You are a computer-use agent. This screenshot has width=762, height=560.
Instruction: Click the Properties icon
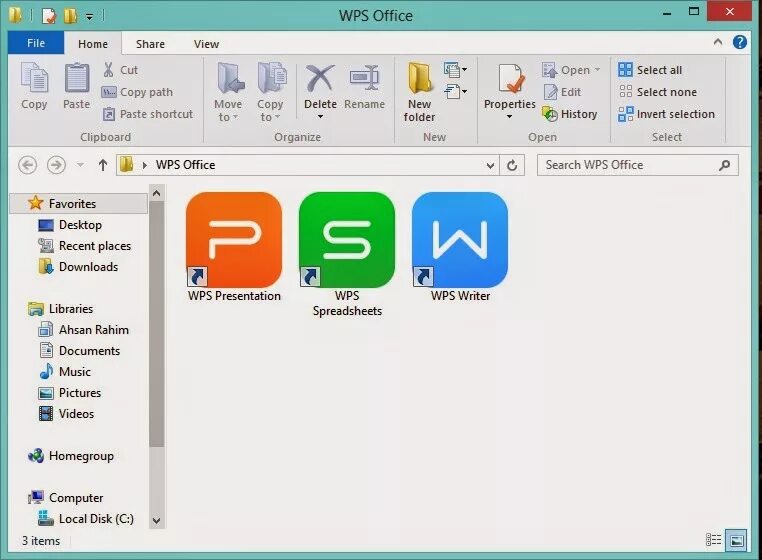pos(510,77)
